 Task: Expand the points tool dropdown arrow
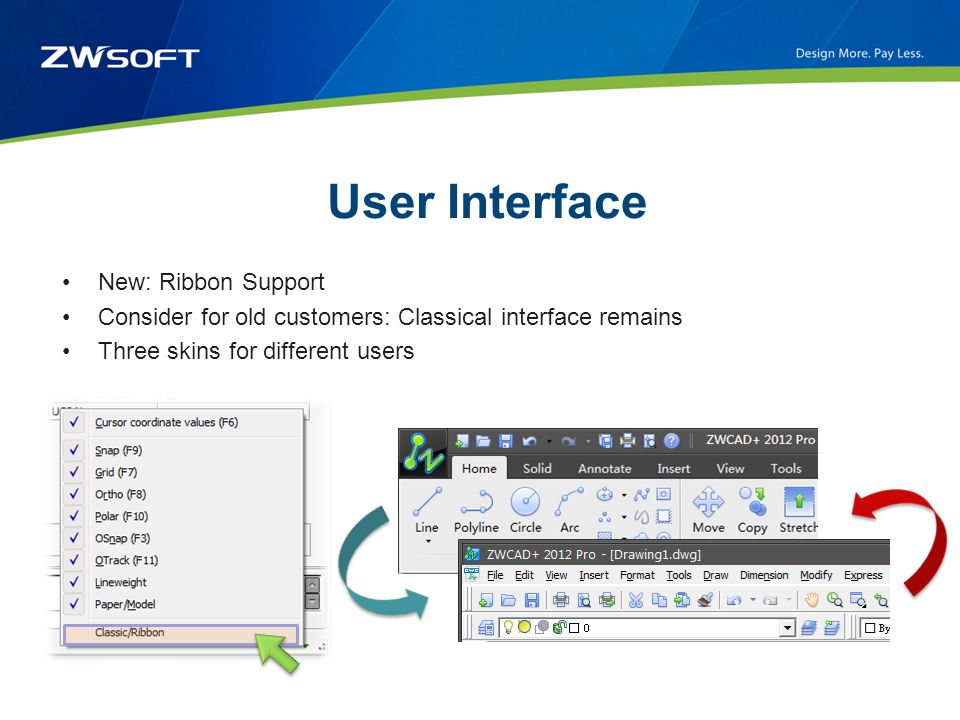(x=624, y=517)
